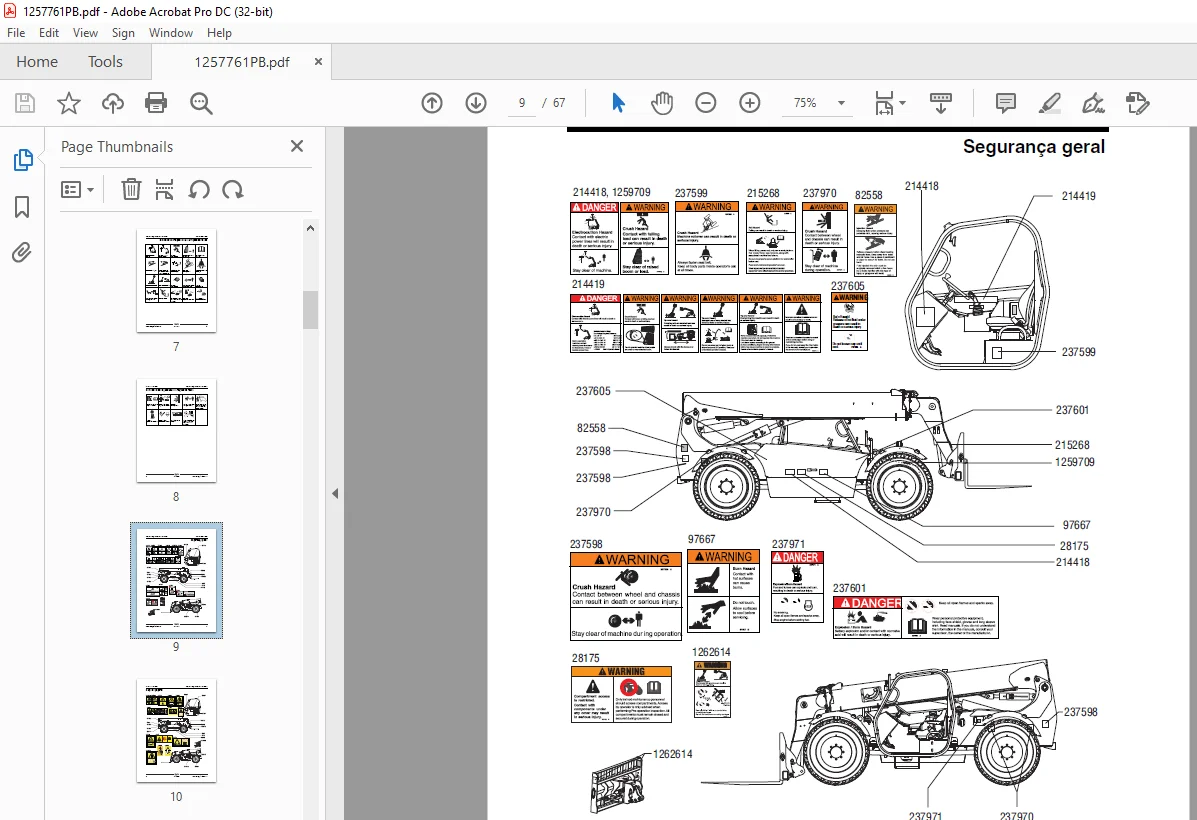
Task: Select the 1257761PB.pdf document tab
Action: 241,62
